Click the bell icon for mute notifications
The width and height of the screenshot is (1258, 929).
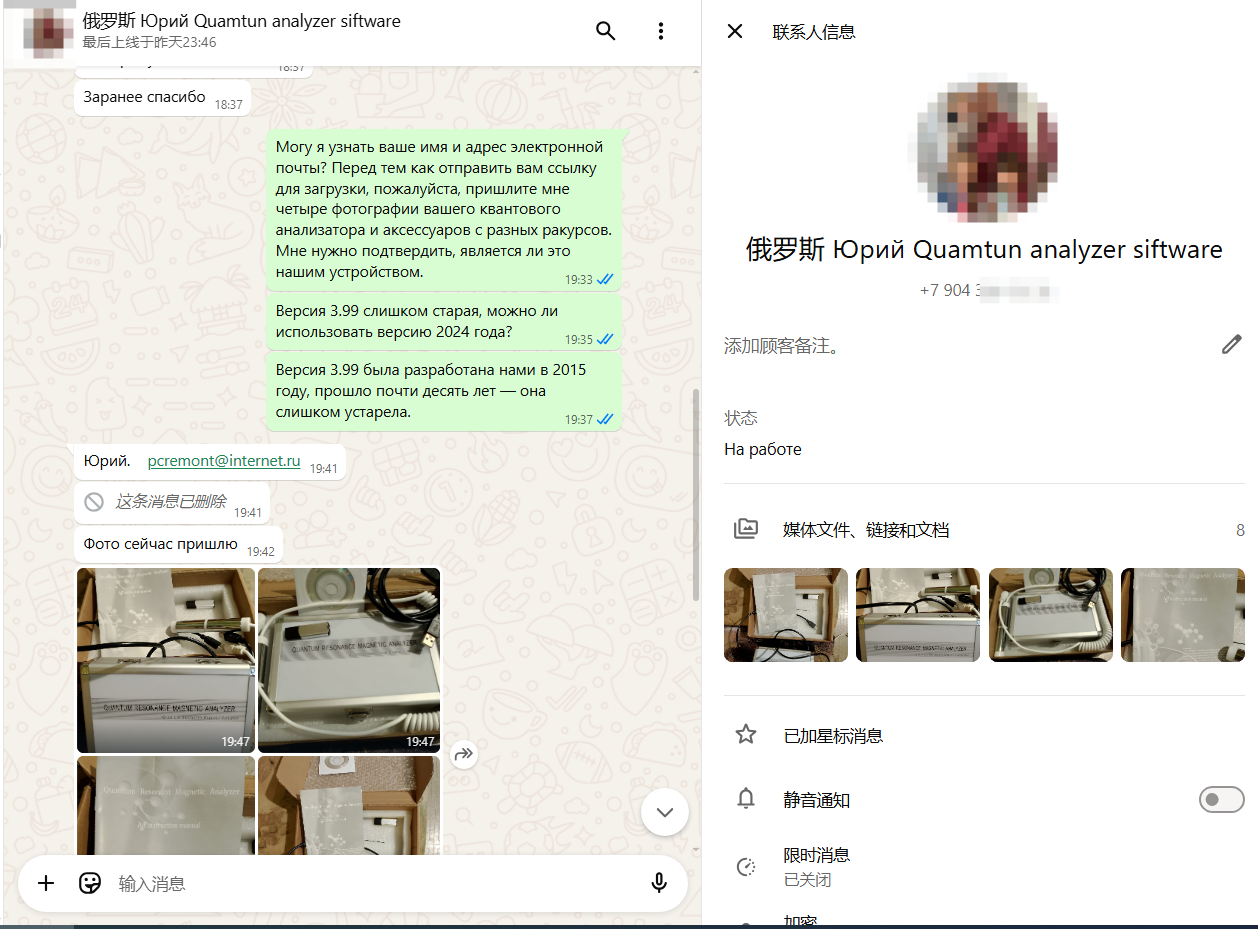pos(746,799)
